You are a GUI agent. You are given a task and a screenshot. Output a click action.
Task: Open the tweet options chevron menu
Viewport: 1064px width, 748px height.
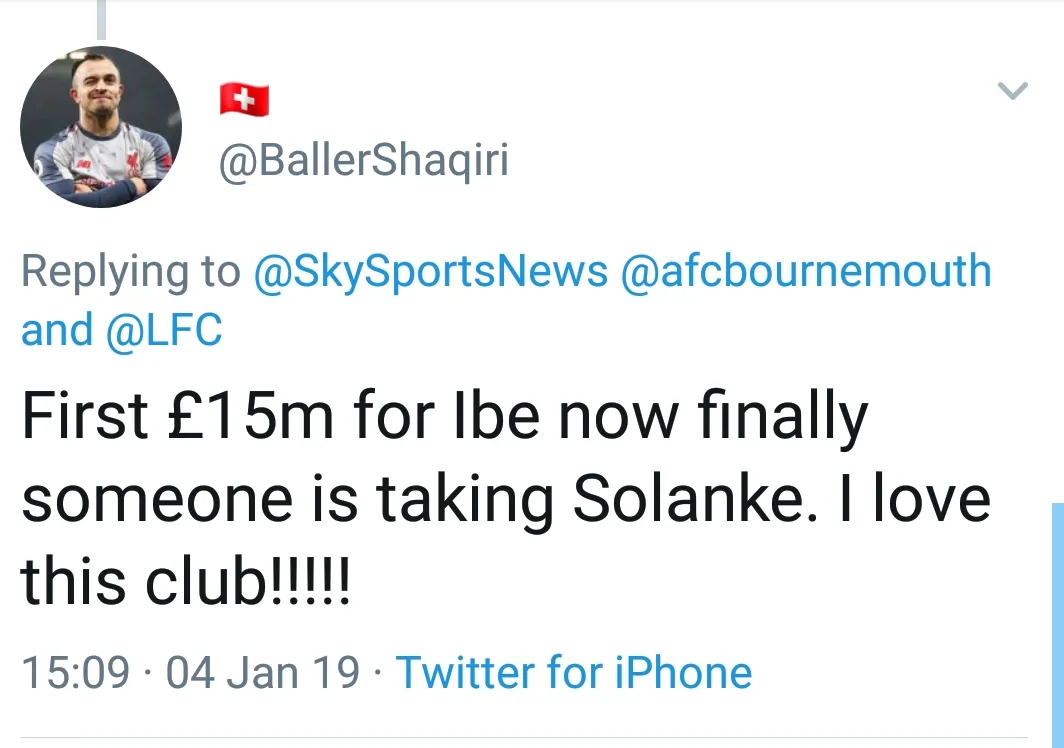(1013, 91)
